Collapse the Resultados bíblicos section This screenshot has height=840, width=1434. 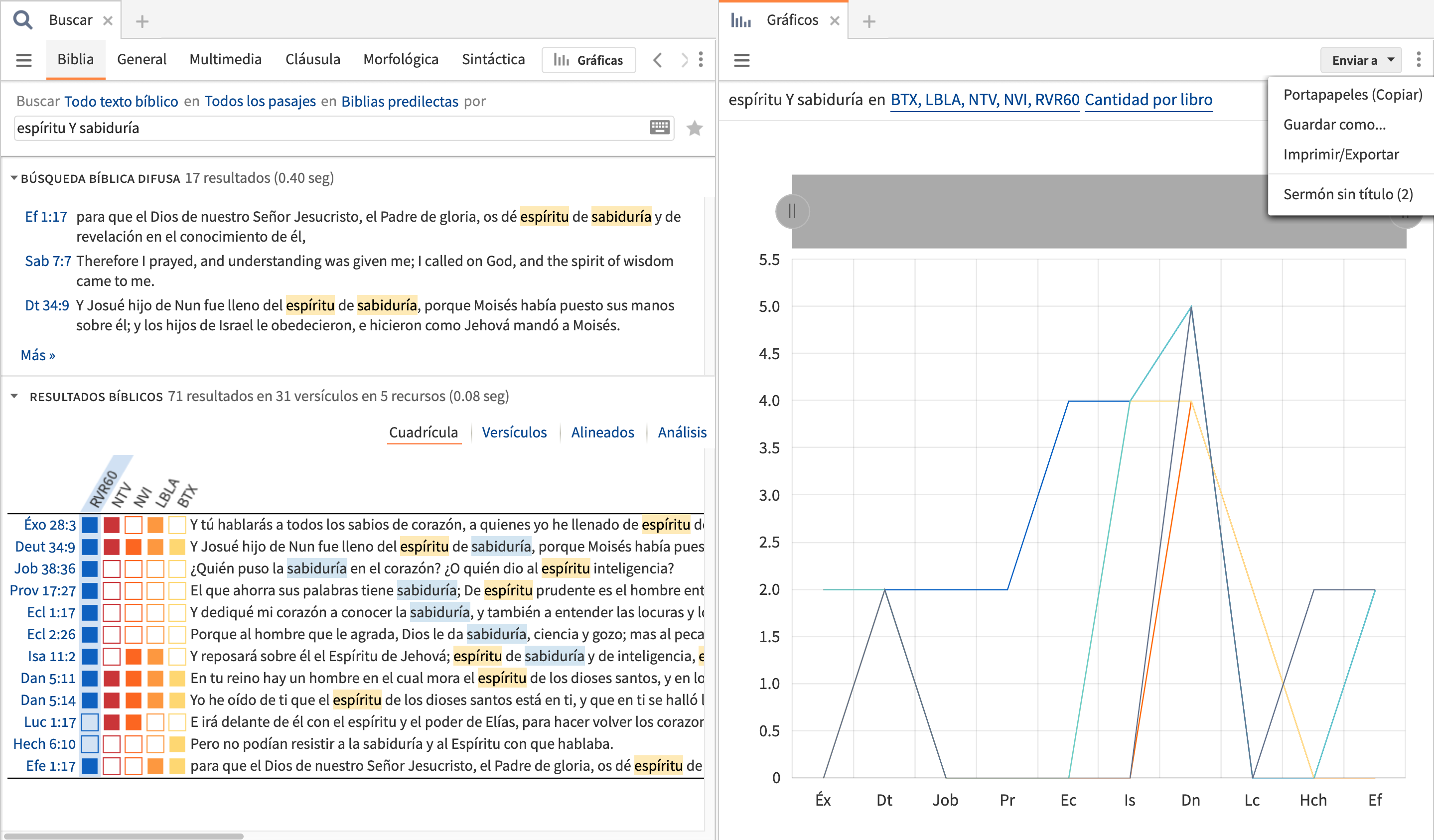[14, 396]
